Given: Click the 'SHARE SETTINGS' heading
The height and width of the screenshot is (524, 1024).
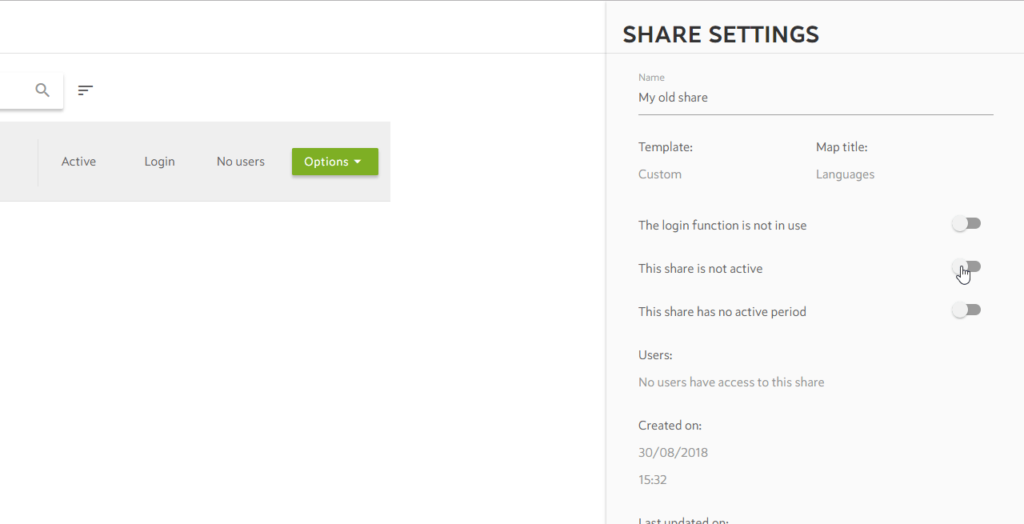Looking at the screenshot, I should point(721,34).
